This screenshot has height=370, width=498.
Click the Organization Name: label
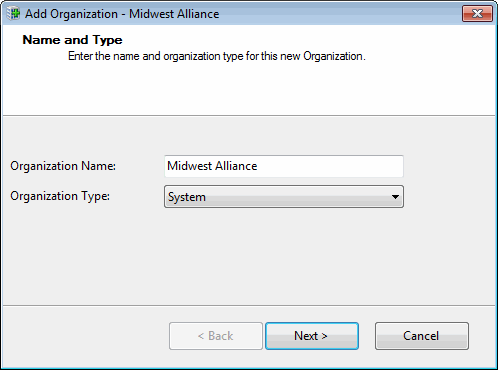tap(63, 166)
